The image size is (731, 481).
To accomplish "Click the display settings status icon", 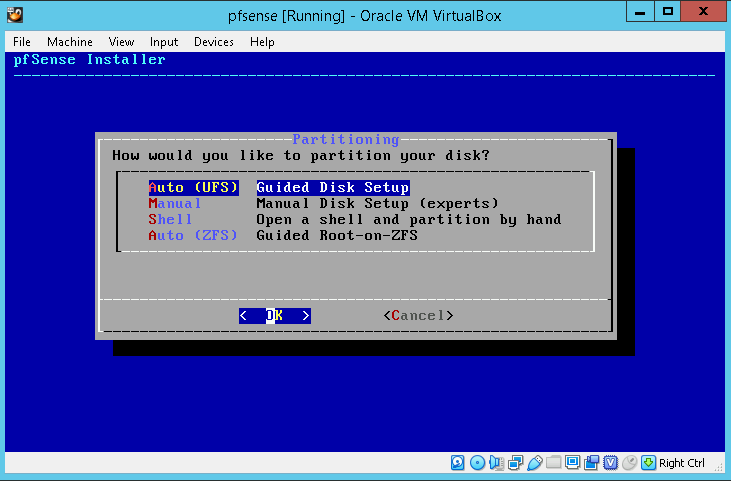I will click(x=572, y=463).
